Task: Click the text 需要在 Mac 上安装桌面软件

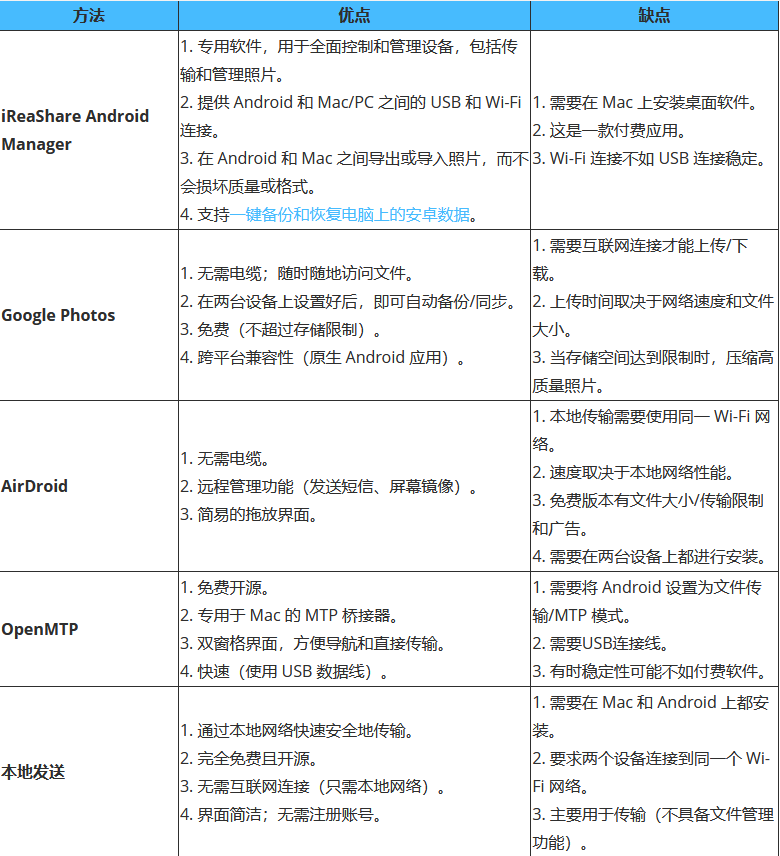Action: pos(649,102)
